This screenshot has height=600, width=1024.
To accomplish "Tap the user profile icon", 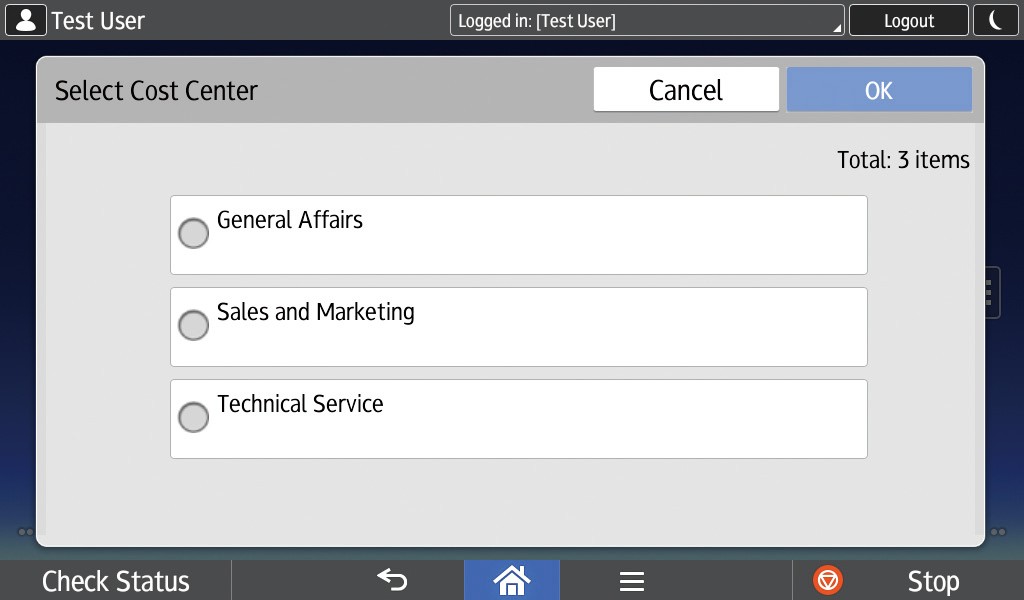I will [x=25, y=20].
